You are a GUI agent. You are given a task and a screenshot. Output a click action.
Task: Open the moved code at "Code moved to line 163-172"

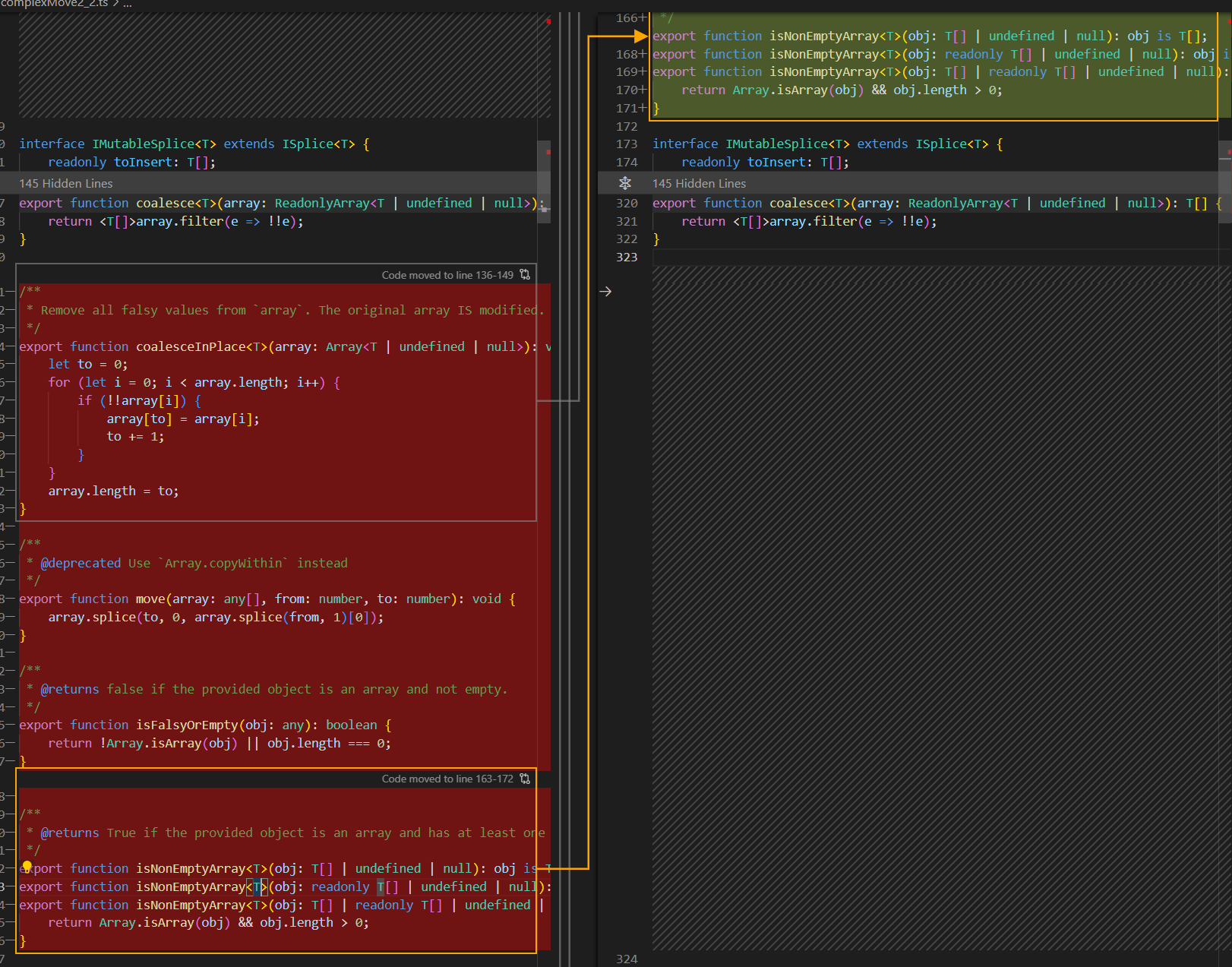447,779
